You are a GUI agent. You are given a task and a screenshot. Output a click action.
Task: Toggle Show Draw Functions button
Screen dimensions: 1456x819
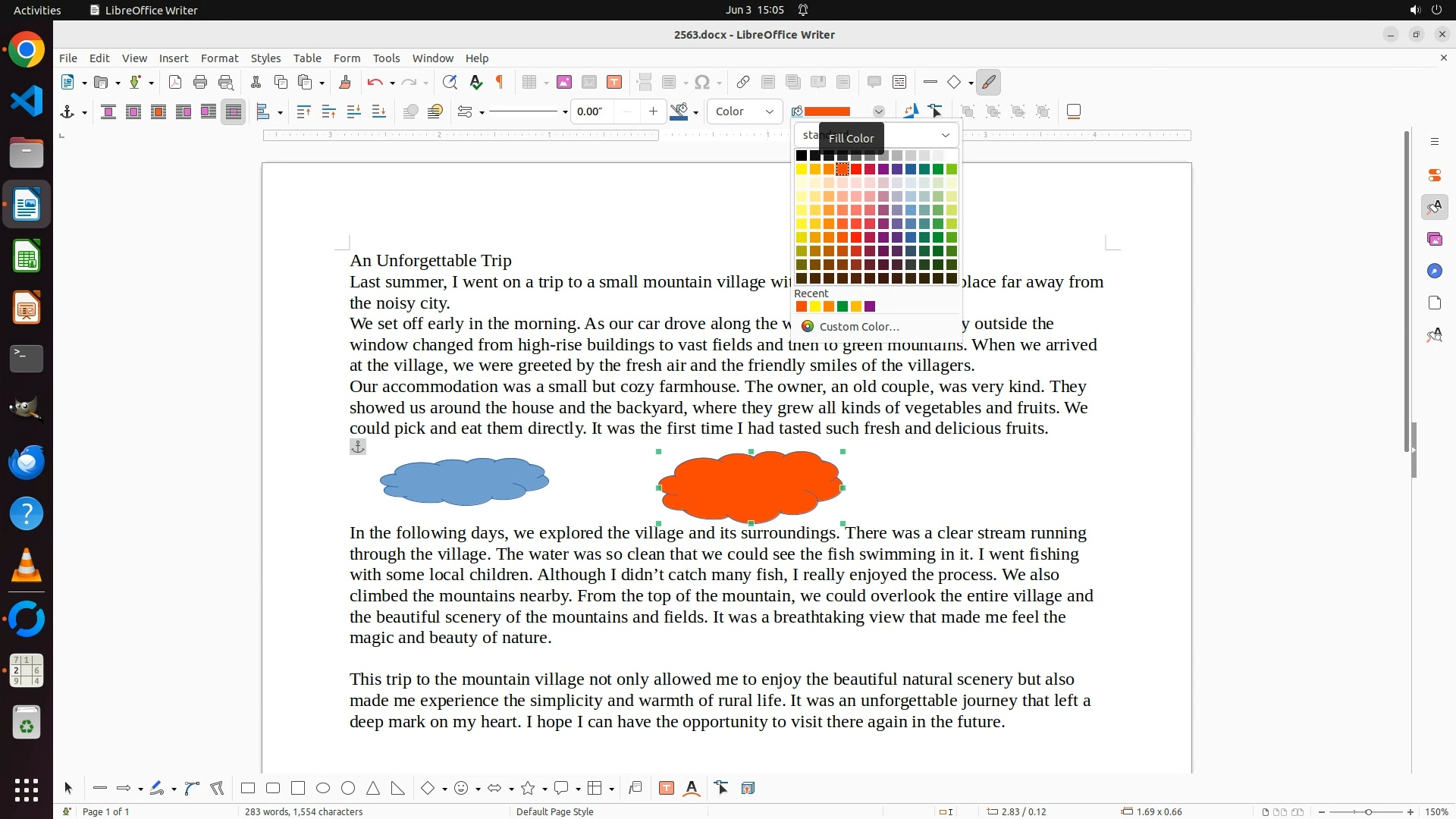pyautogui.click(x=988, y=83)
